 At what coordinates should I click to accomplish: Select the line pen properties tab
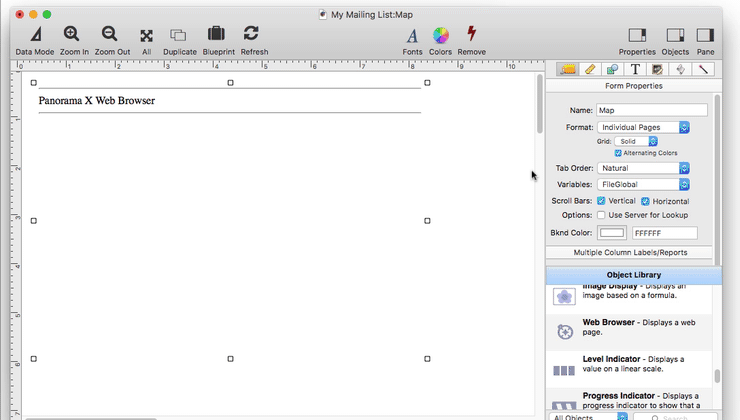pyautogui.click(x=703, y=69)
